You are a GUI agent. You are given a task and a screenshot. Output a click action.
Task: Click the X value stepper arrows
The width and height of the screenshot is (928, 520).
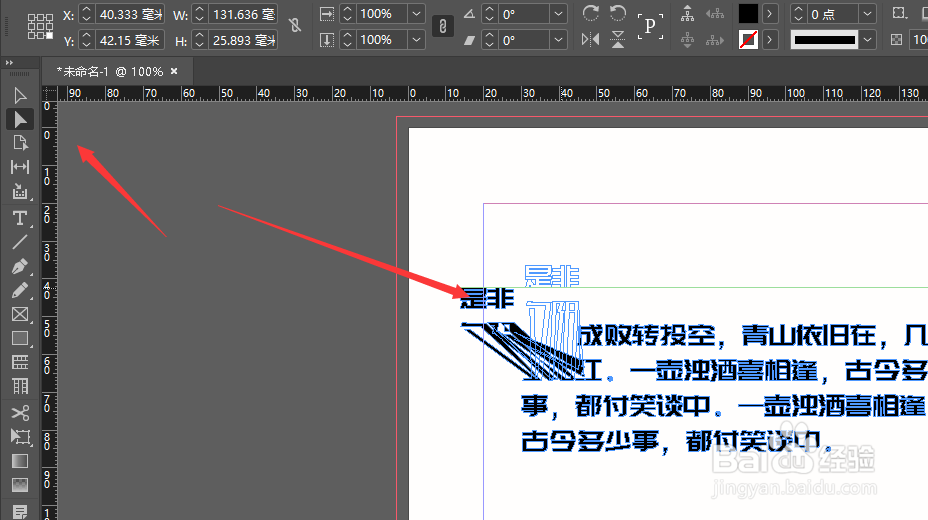click(x=86, y=14)
